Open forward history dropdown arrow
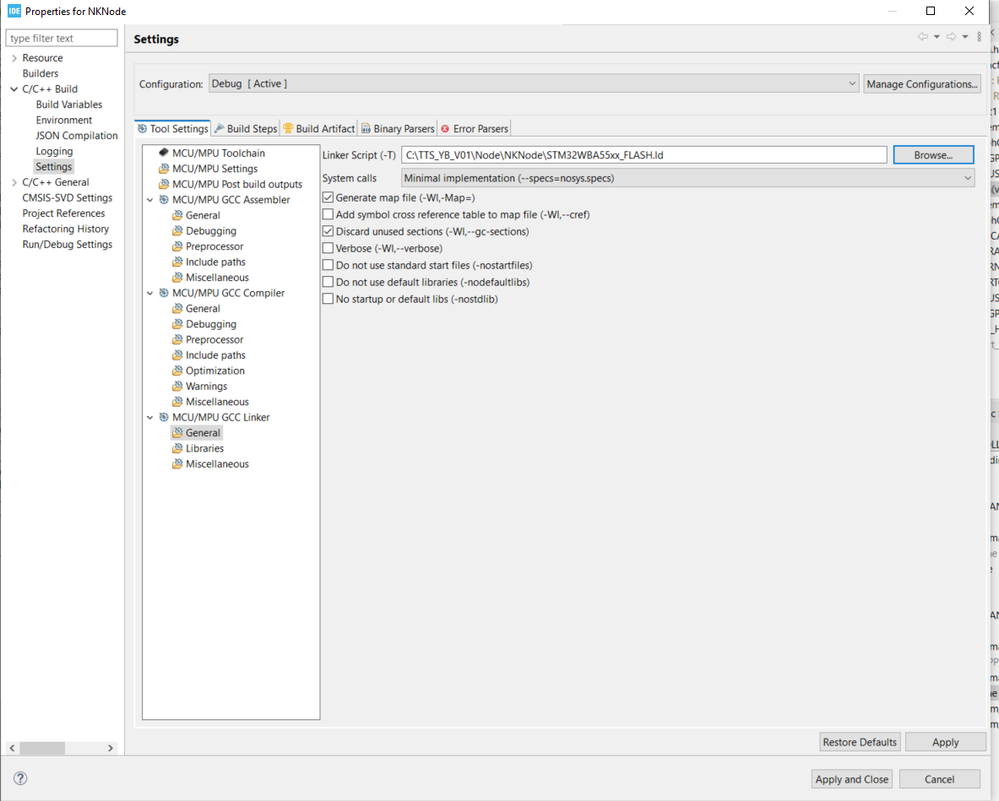Image resolution: width=999 pixels, height=801 pixels. (965, 37)
